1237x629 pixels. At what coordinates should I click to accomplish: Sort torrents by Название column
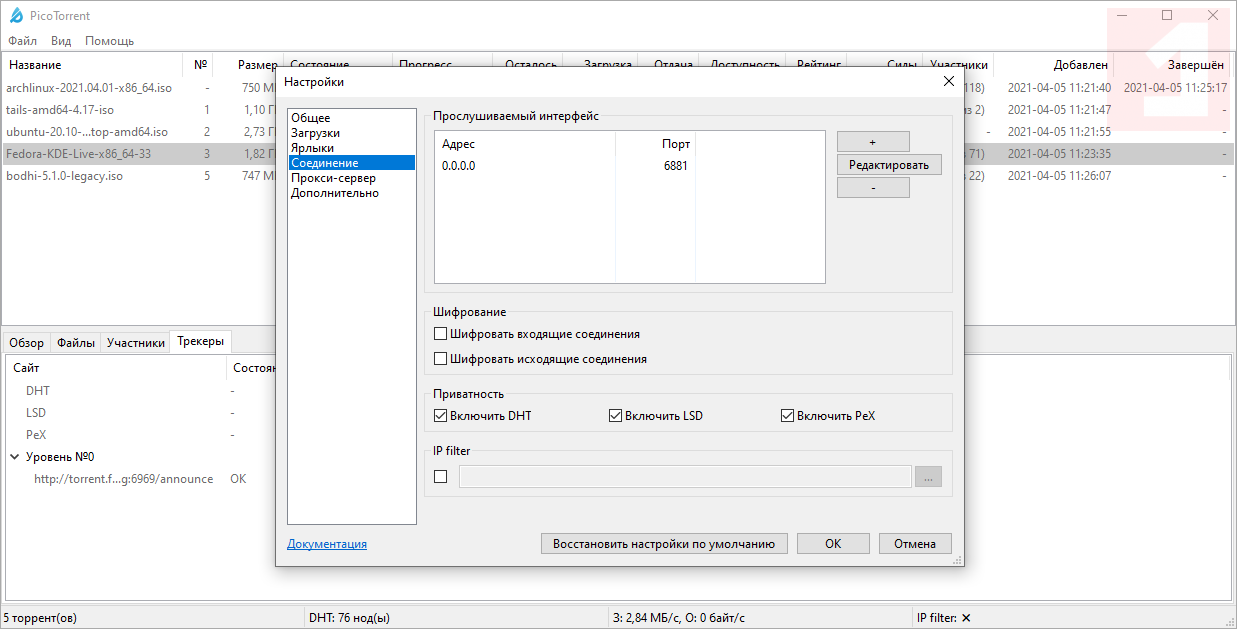coord(93,65)
